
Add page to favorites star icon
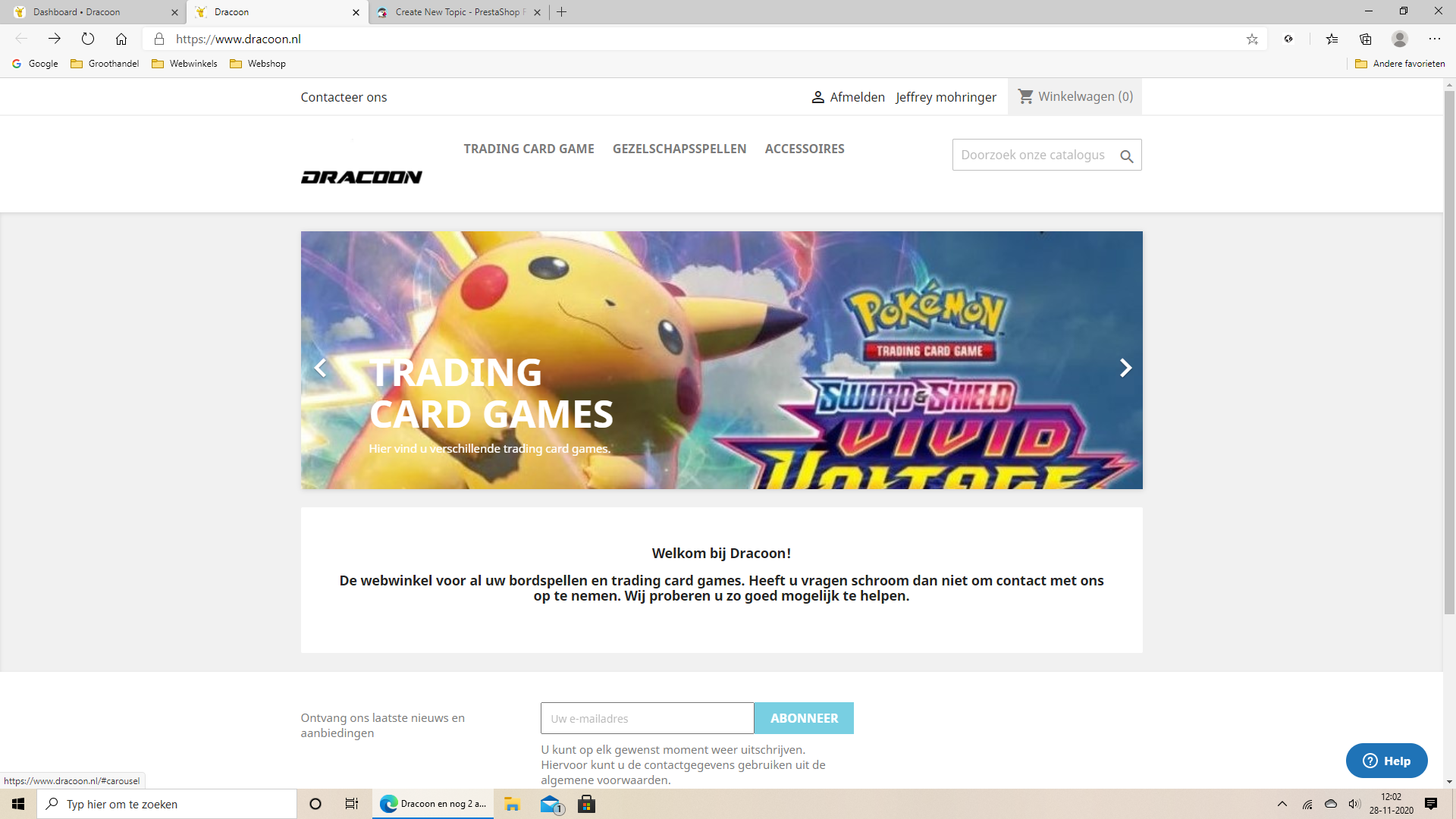pyautogui.click(x=1252, y=39)
